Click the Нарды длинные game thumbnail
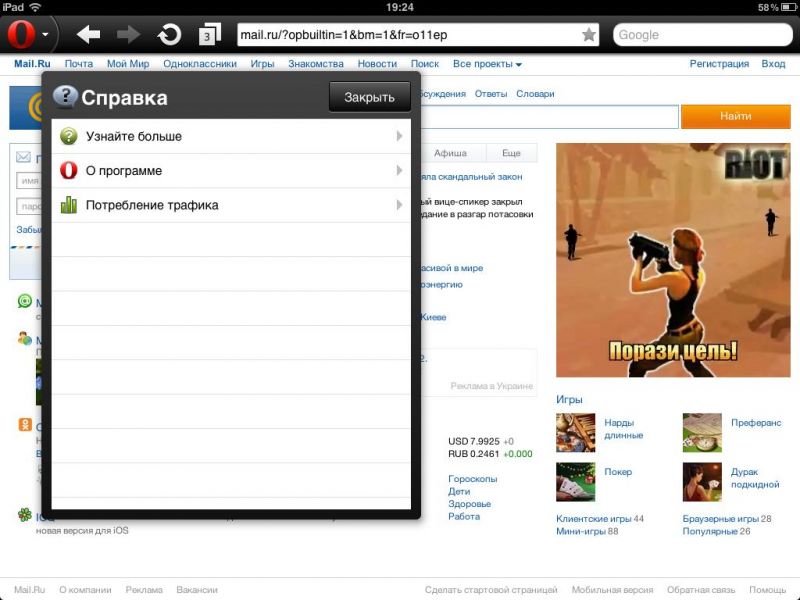 coord(575,432)
